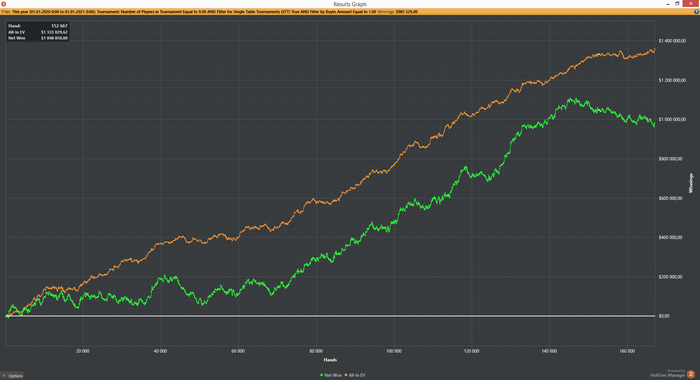The width and height of the screenshot is (700, 380).
Task: Click the Net Won value in info box
Action: [54, 38]
